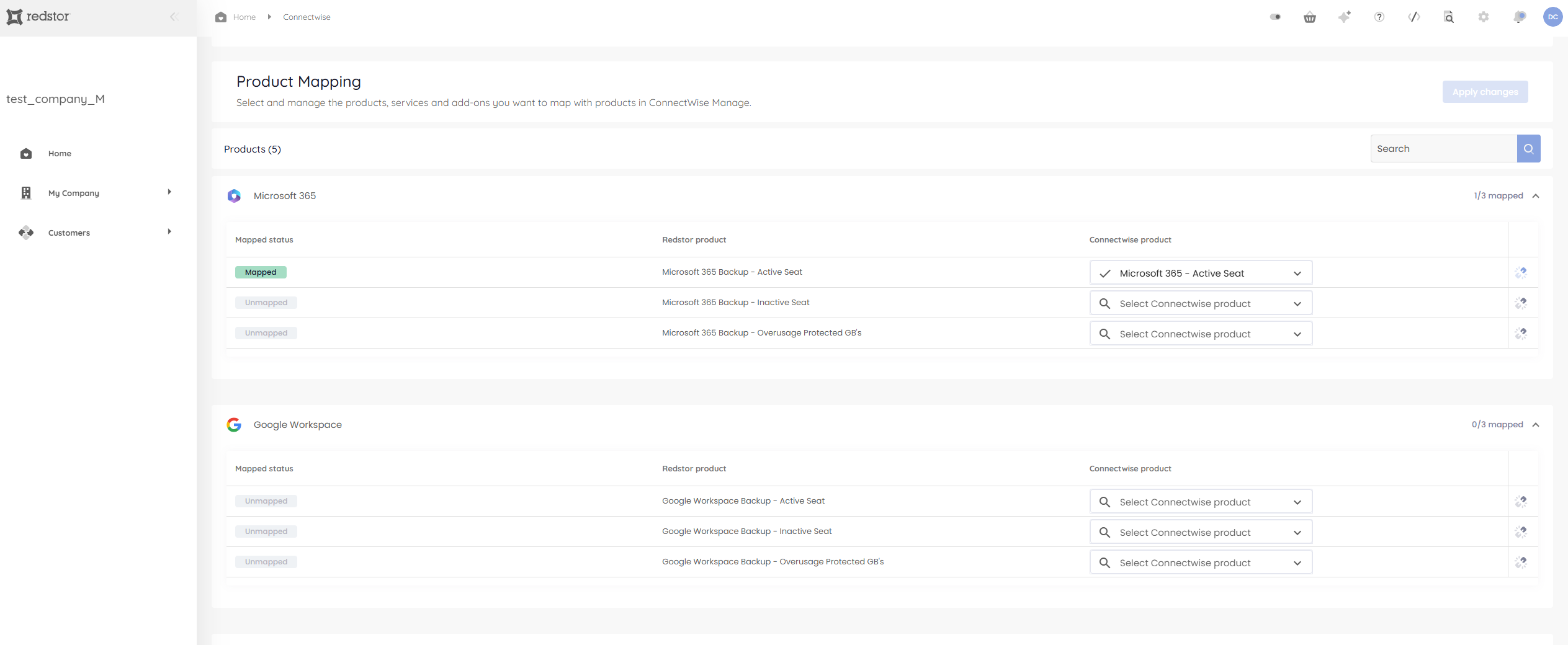Click unlink icon for Microsoft 365 Overusage row
The height and width of the screenshot is (645, 1568).
pos(1521,333)
